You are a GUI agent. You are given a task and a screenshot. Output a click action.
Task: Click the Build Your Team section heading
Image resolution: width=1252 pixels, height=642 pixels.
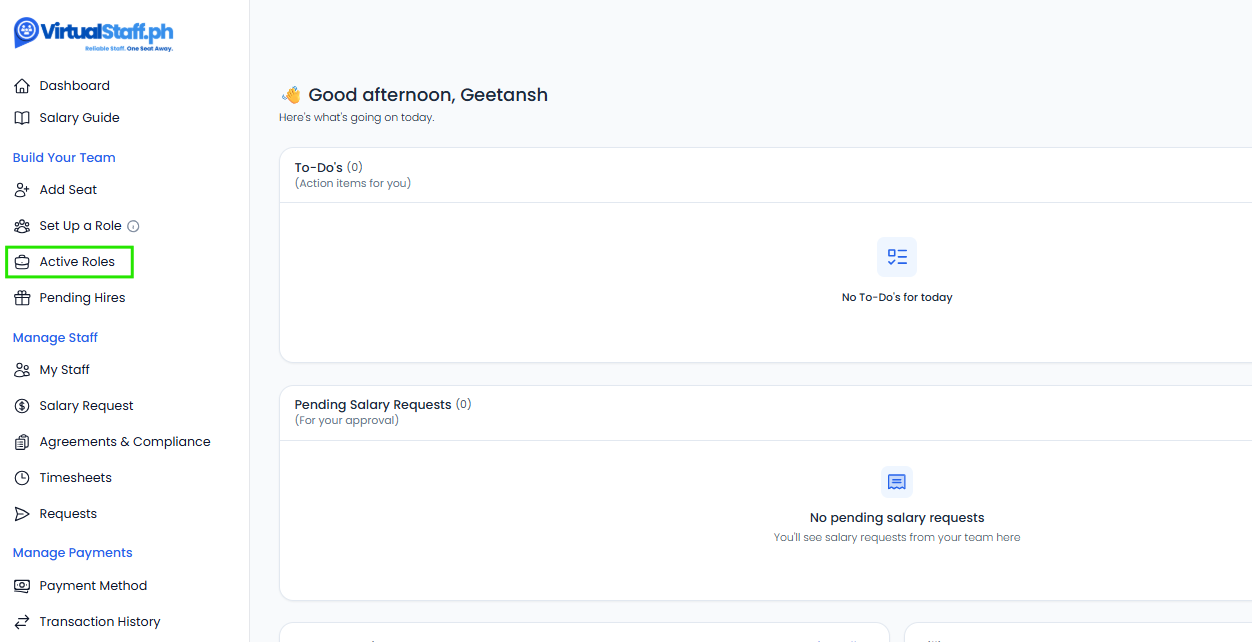point(64,158)
